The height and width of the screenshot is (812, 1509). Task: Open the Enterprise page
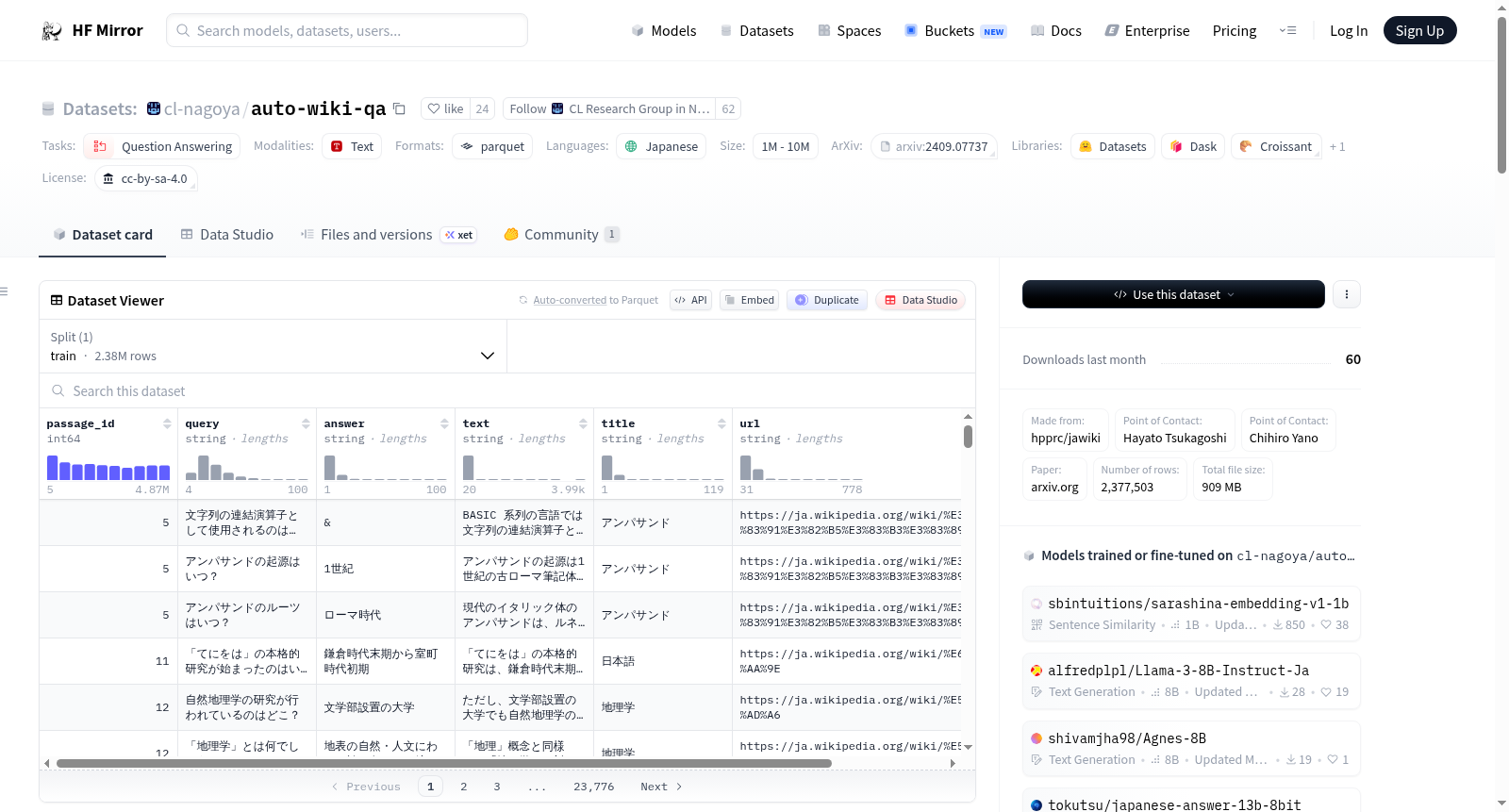tap(1147, 30)
